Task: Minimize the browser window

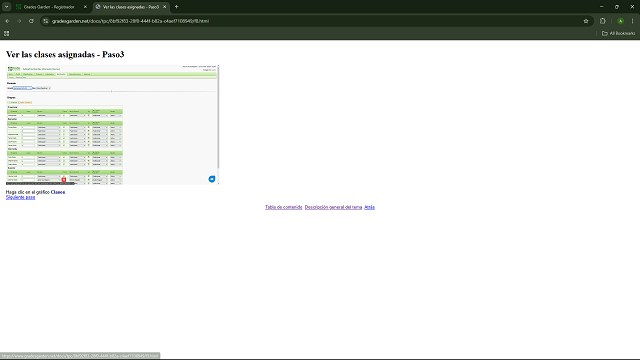Action: [x=601, y=7]
